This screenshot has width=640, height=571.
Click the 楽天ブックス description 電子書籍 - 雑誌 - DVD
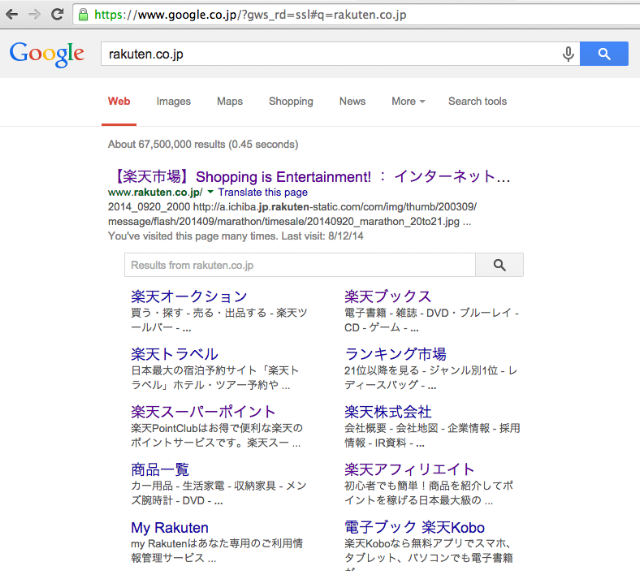pos(431,320)
